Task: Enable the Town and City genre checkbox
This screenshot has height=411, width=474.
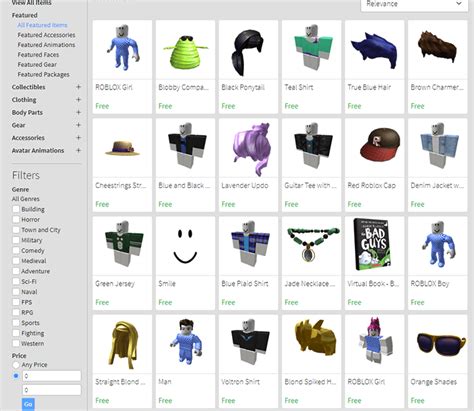Action: tap(16, 230)
